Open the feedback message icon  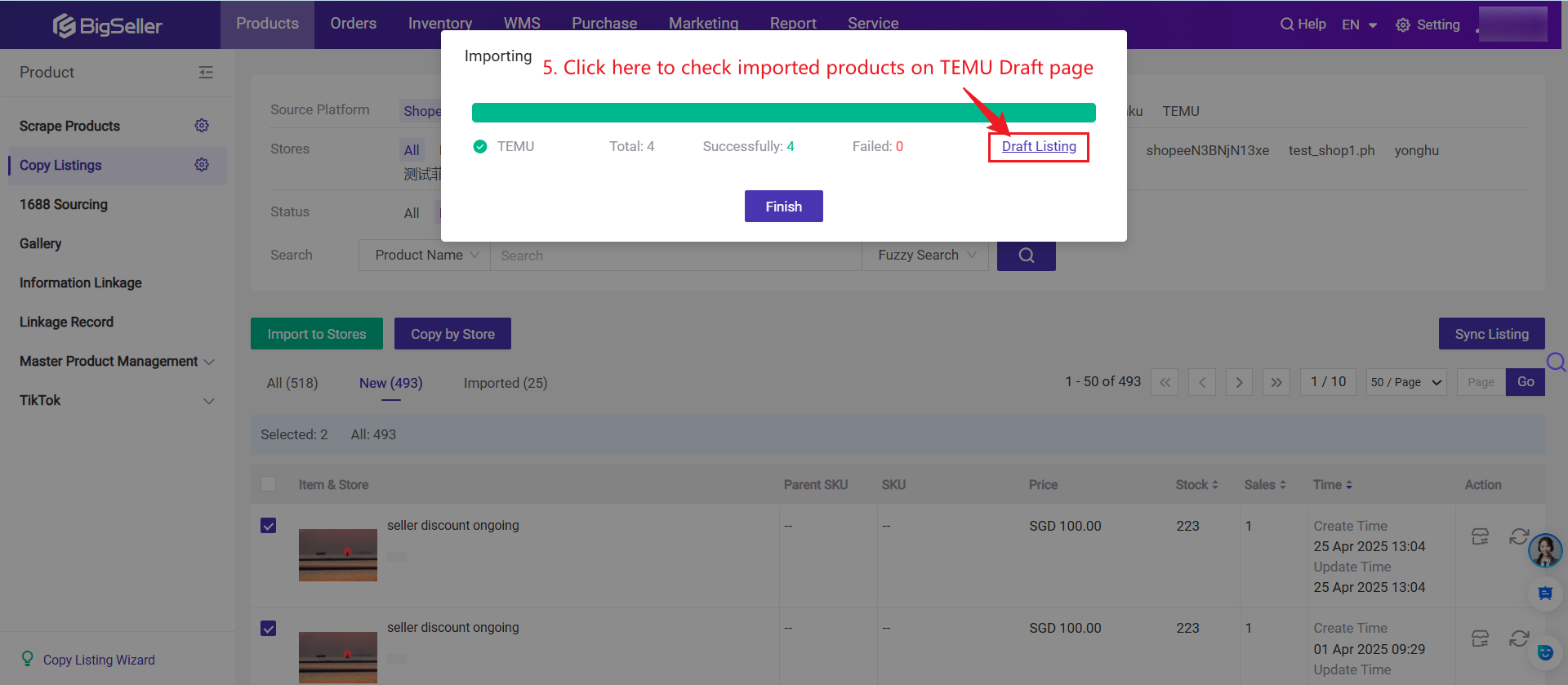coord(1545,594)
